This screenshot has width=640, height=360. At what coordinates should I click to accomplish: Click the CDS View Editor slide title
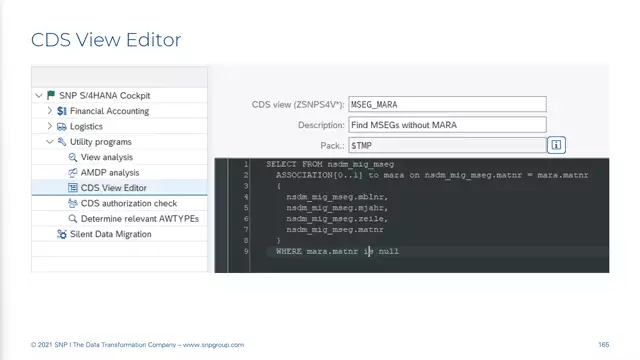click(106, 40)
